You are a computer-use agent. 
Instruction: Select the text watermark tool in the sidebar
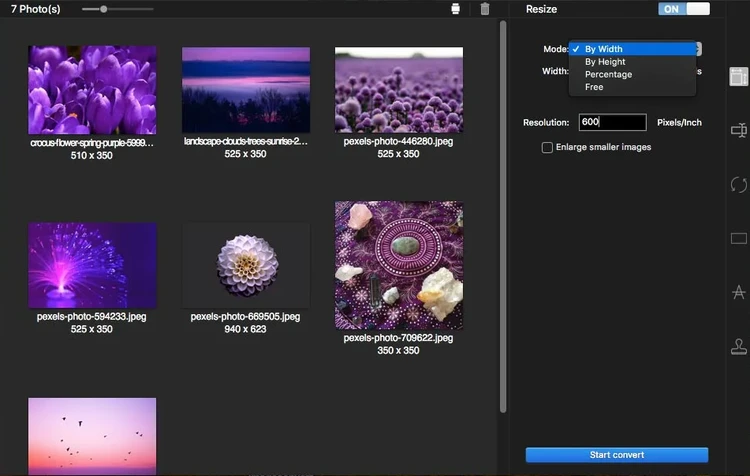[x=739, y=293]
